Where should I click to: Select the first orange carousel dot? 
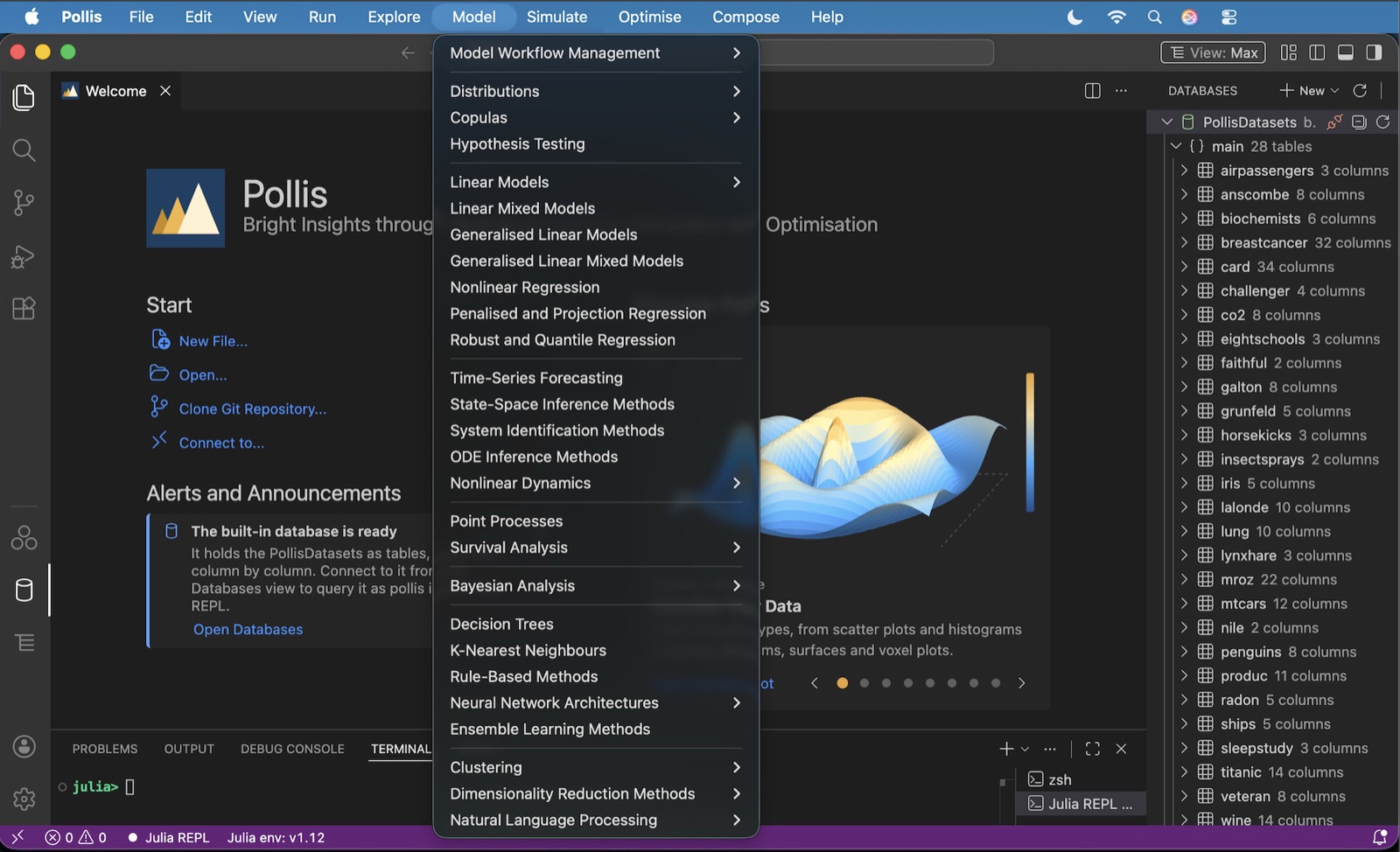pos(842,683)
